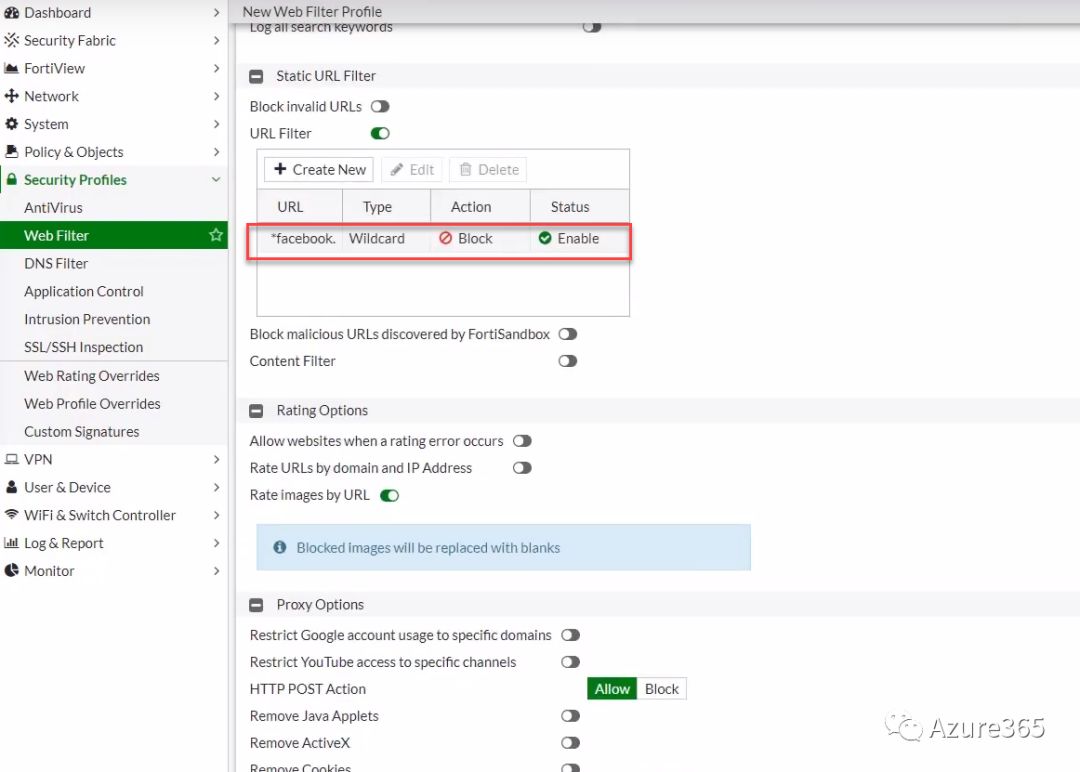Turn off the URL Filter toggle
Image resolution: width=1080 pixels, height=772 pixels.
pos(380,134)
